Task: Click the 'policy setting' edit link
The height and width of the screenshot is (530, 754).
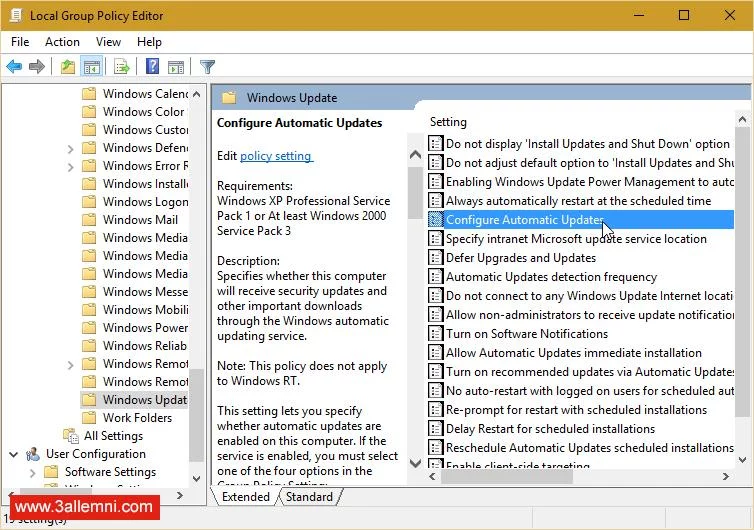Action: coord(276,156)
